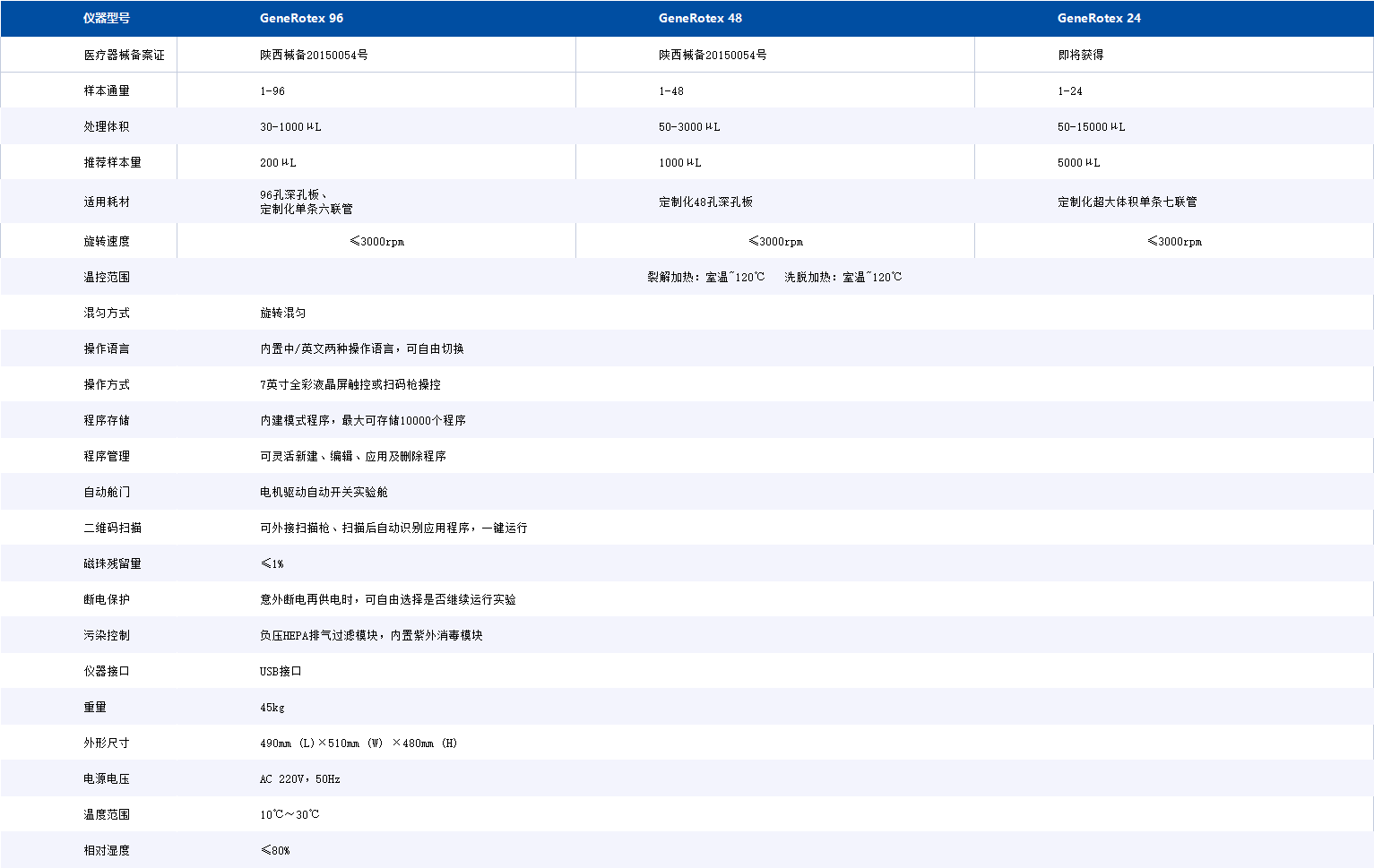The height and width of the screenshot is (868, 1374).
Task: Select the '10℃～30℃' temperature range value
Action: (289, 814)
